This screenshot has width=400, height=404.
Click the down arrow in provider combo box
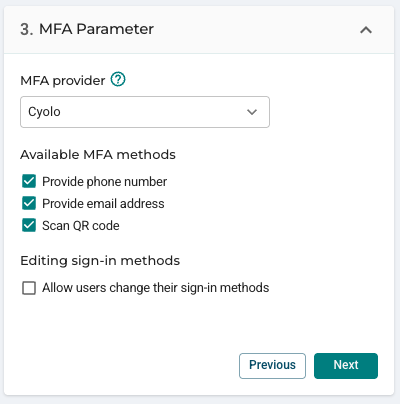[252, 112]
